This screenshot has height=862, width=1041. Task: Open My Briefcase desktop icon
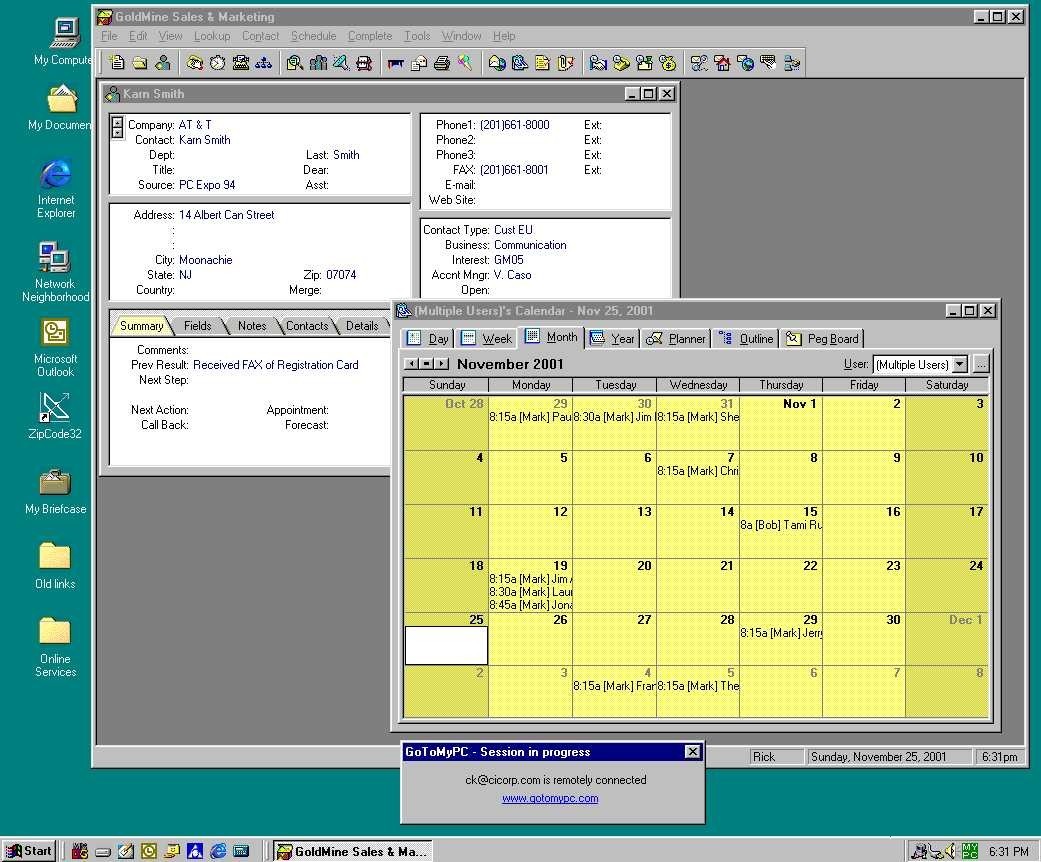click(x=55, y=491)
